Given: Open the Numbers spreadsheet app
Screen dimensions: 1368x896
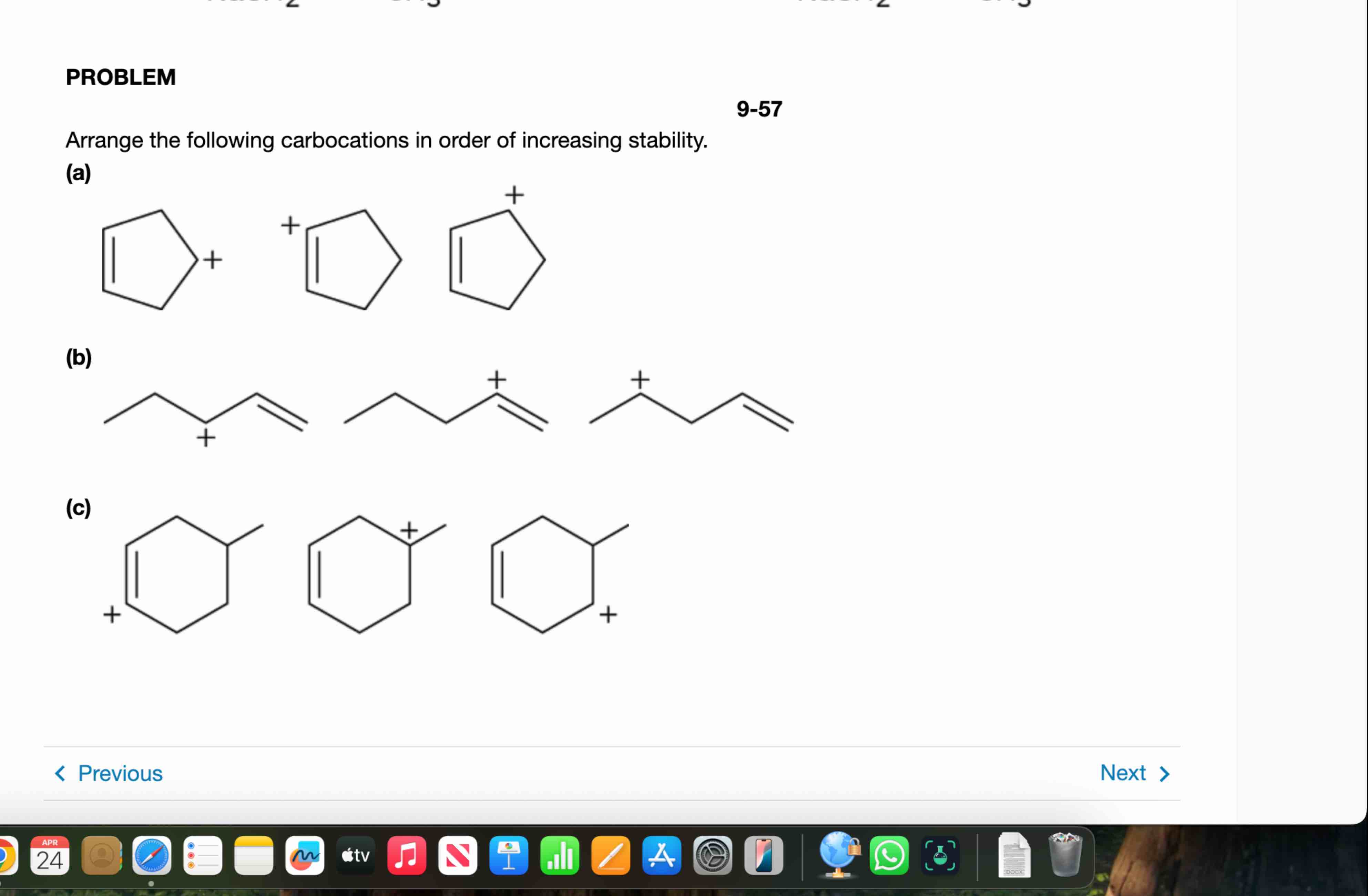Looking at the screenshot, I should click(x=559, y=856).
